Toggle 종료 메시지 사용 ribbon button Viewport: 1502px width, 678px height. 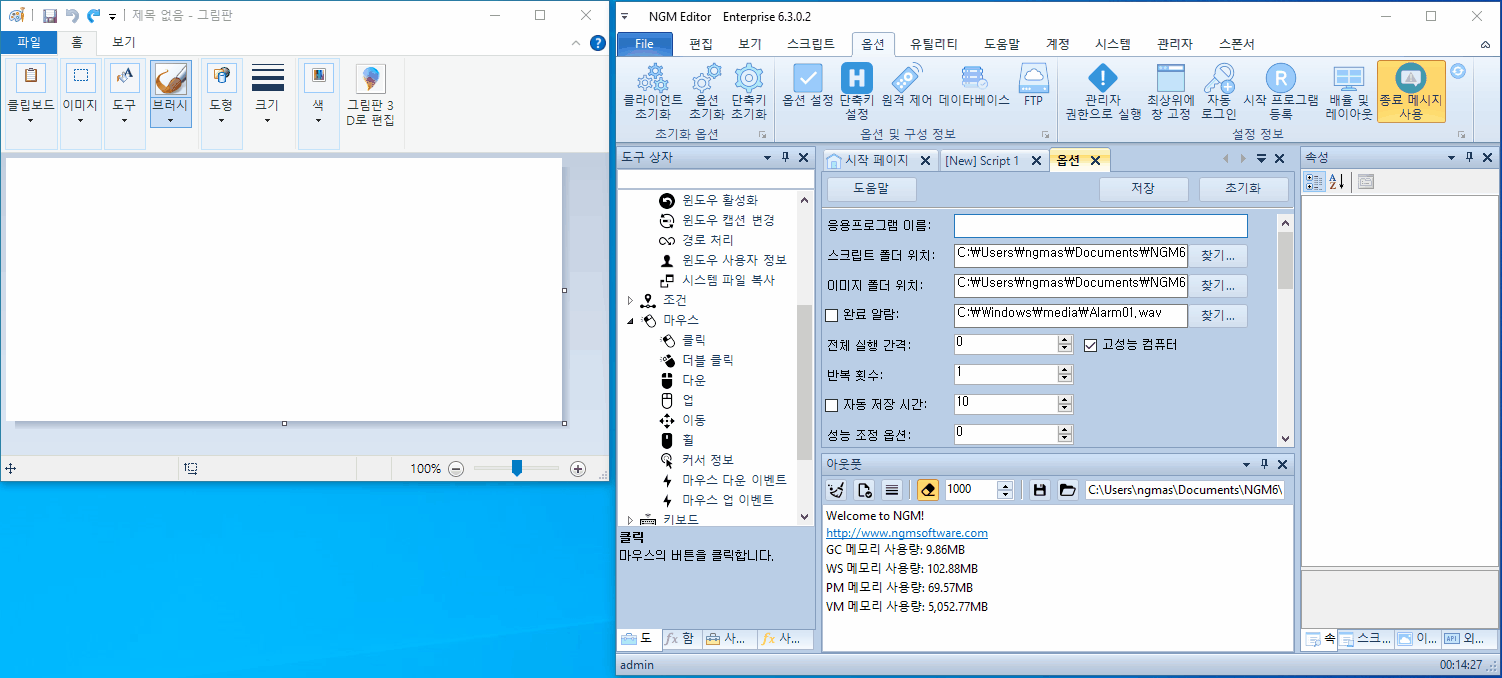pyautogui.click(x=1411, y=91)
